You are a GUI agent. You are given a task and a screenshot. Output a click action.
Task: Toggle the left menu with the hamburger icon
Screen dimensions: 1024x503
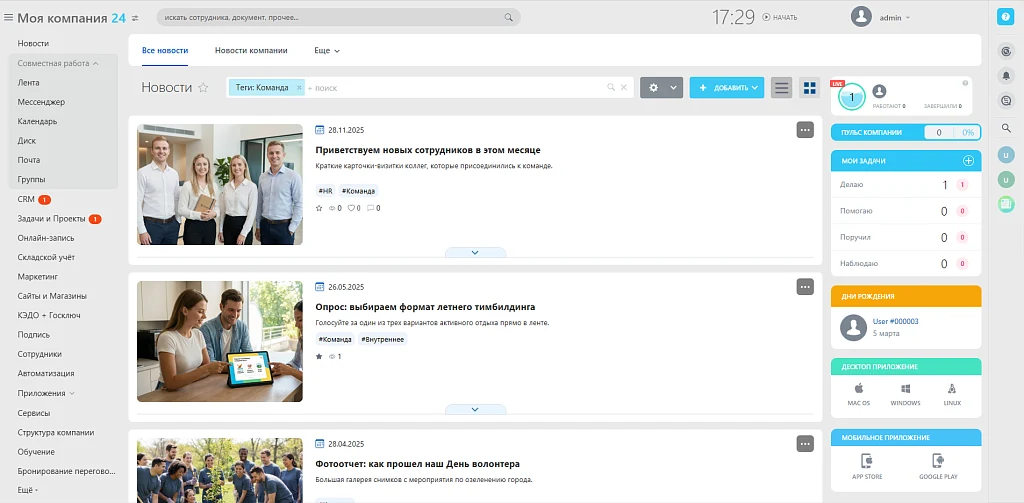8,18
